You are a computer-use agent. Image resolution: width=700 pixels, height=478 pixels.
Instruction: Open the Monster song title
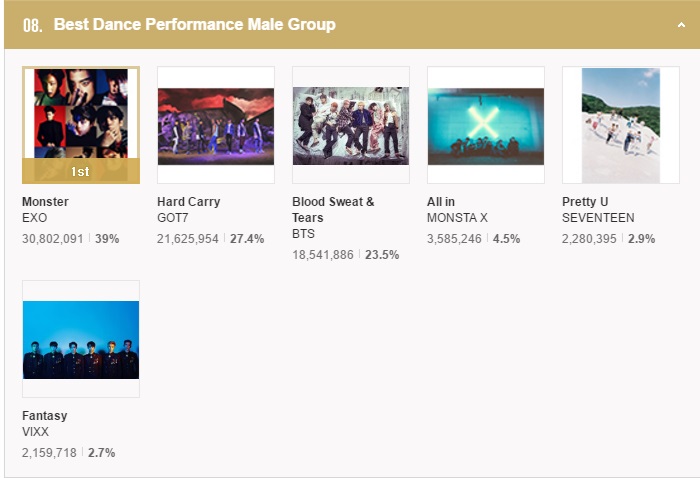click(x=45, y=202)
